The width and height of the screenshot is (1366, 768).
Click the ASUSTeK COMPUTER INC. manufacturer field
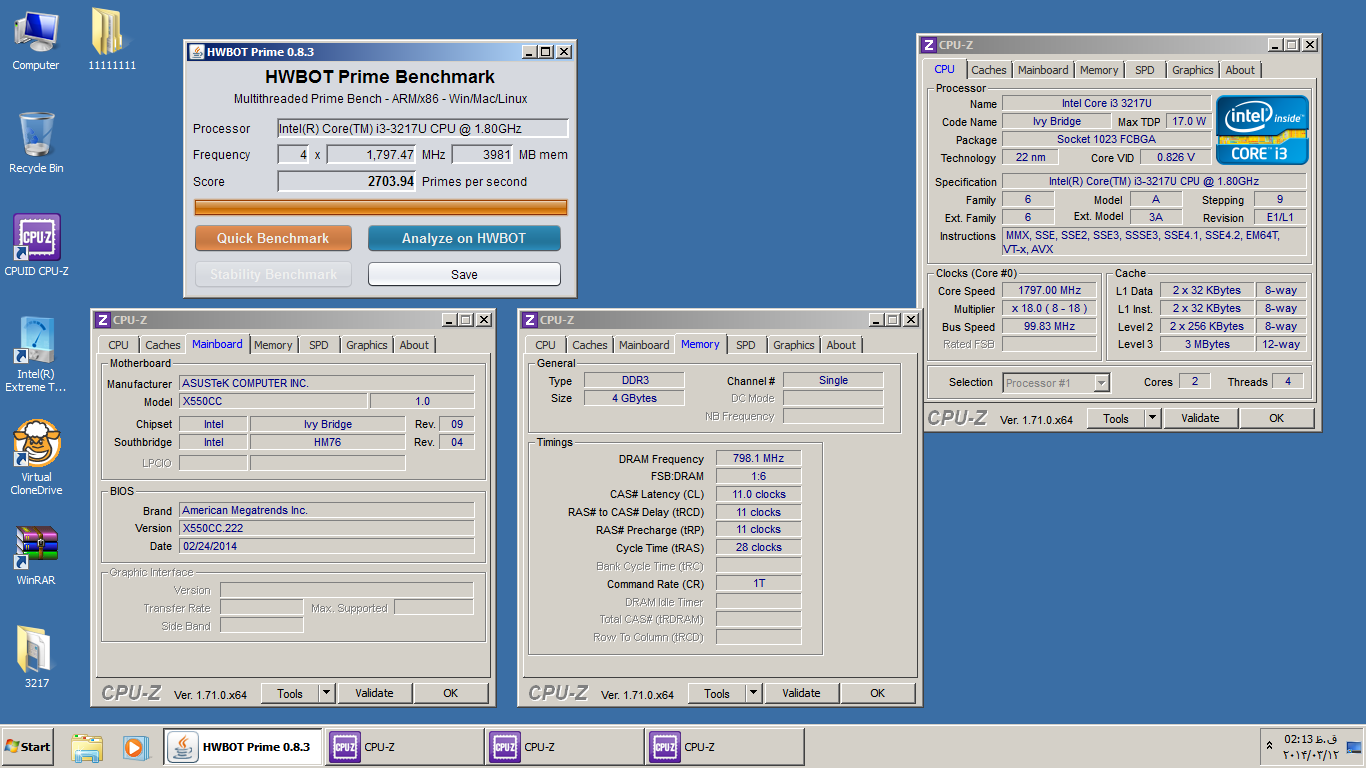tap(326, 384)
